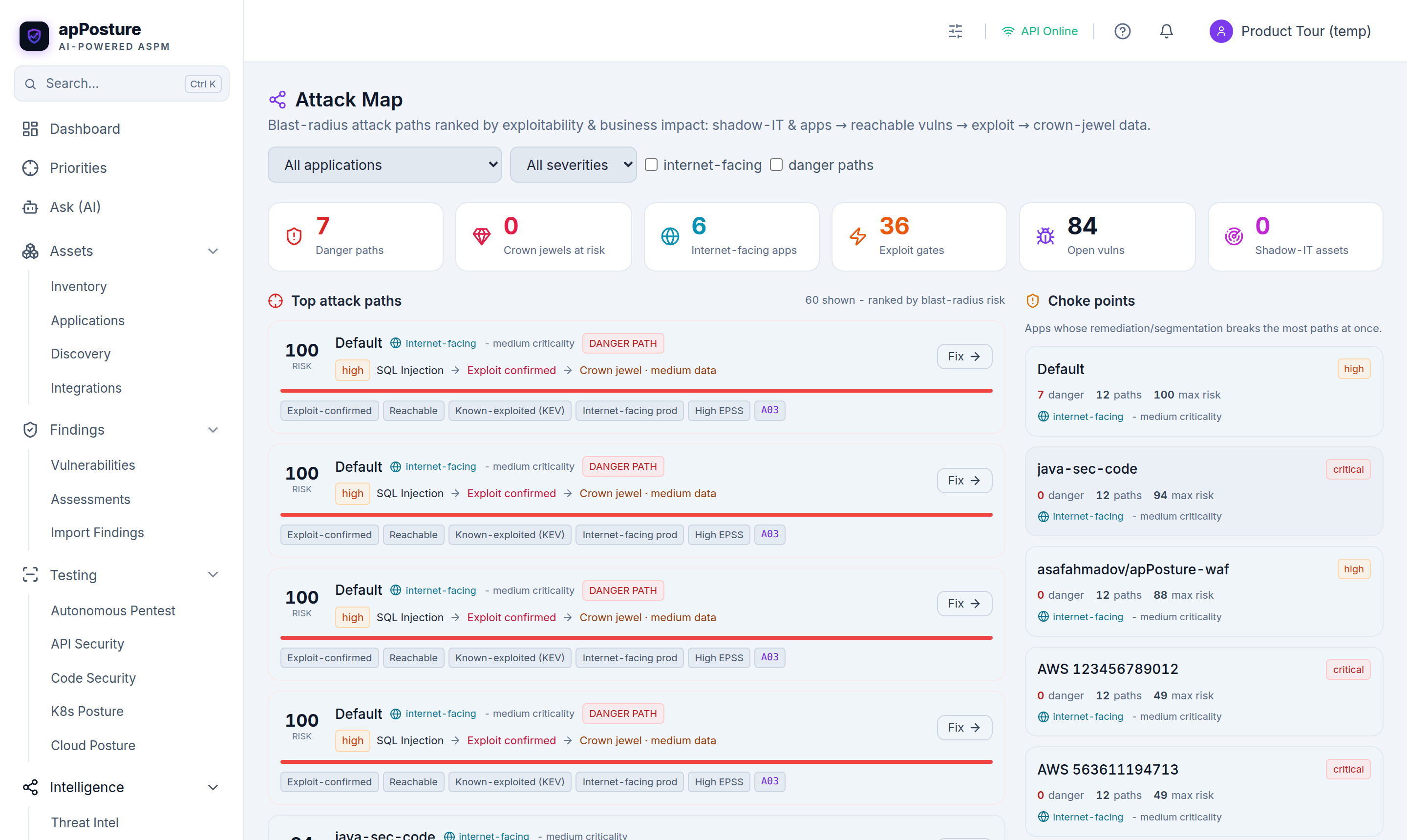Enable the internet-facing checkbox
This screenshot has height=840, width=1407.
651,165
